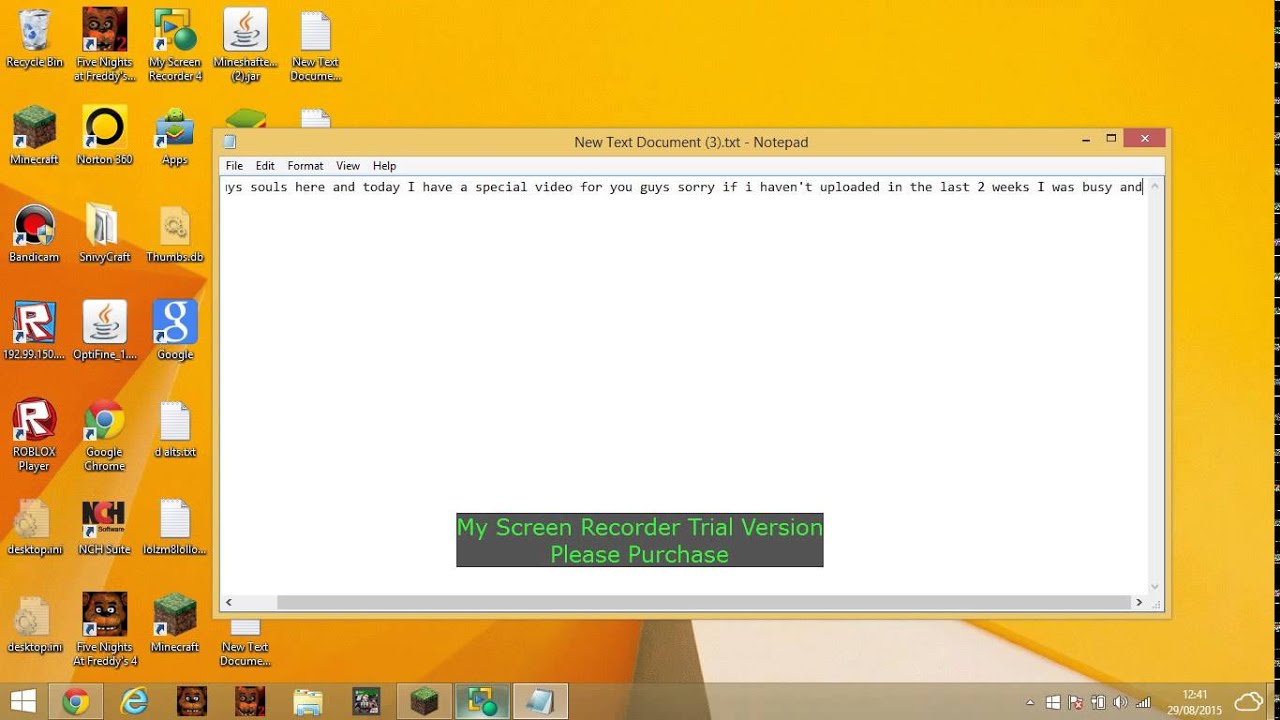This screenshot has width=1280, height=720.
Task: Open volume control in system tray
Action: tap(1120, 702)
